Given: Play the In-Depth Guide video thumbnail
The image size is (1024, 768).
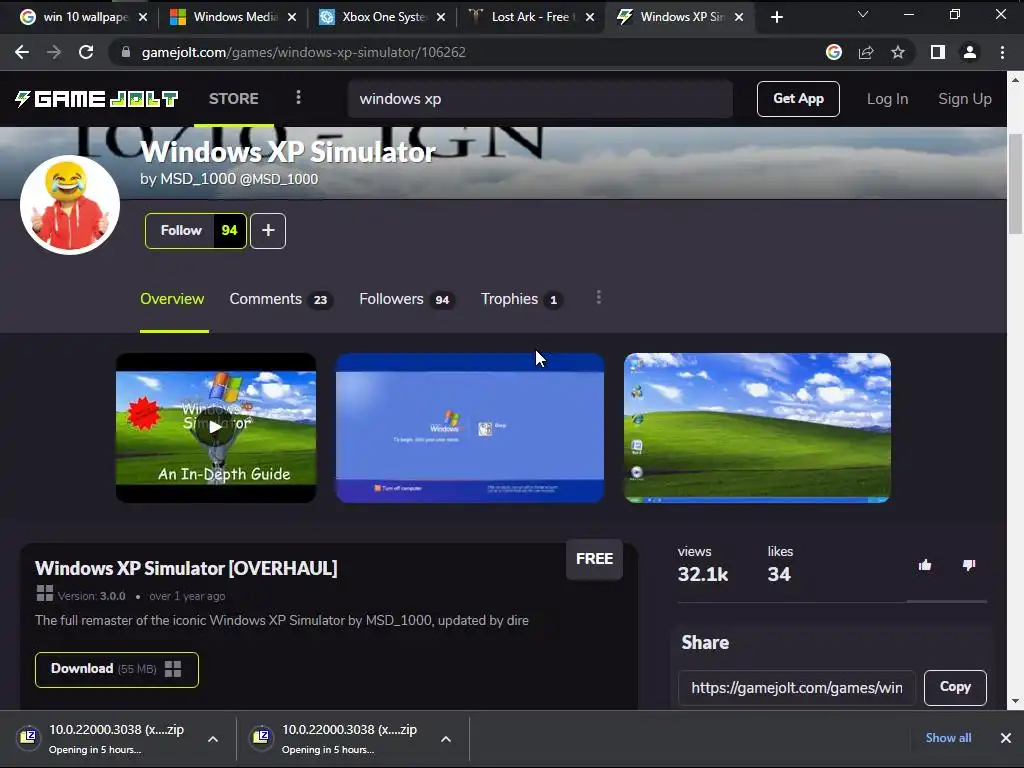Looking at the screenshot, I should point(216,428).
